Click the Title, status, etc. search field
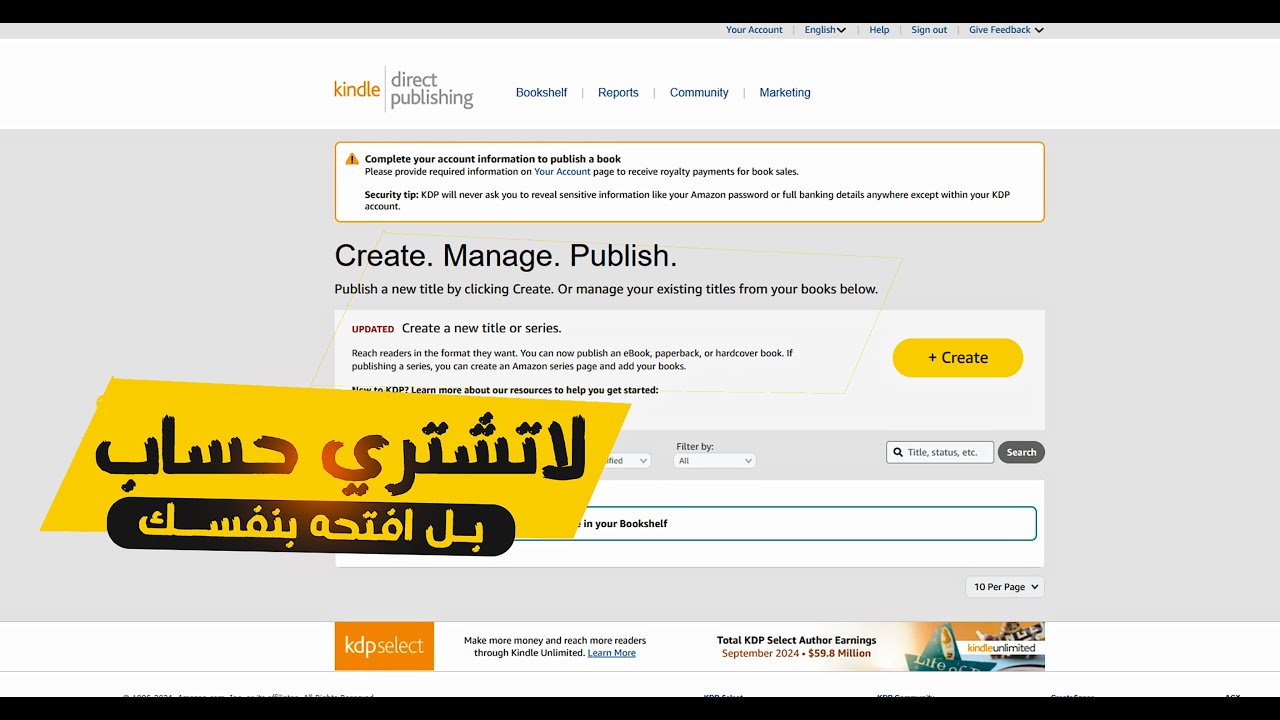The width and height of the screenshot is (1280, 720). [940, 452]
